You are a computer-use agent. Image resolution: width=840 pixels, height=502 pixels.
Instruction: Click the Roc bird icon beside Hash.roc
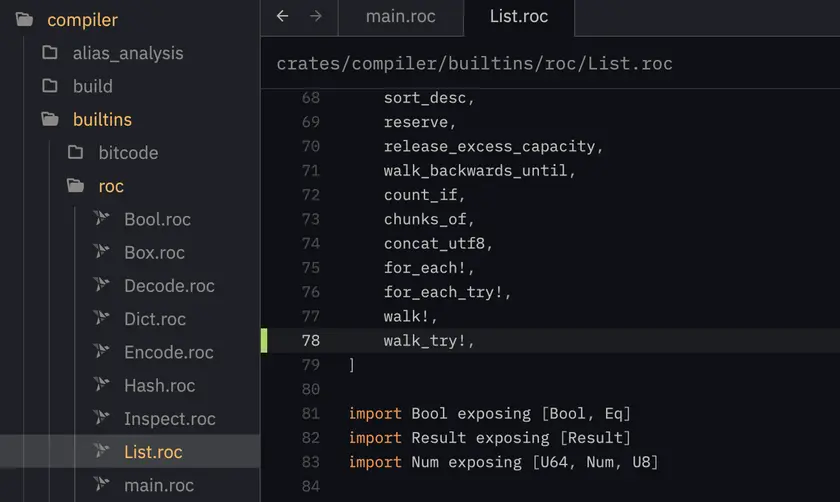101,385
